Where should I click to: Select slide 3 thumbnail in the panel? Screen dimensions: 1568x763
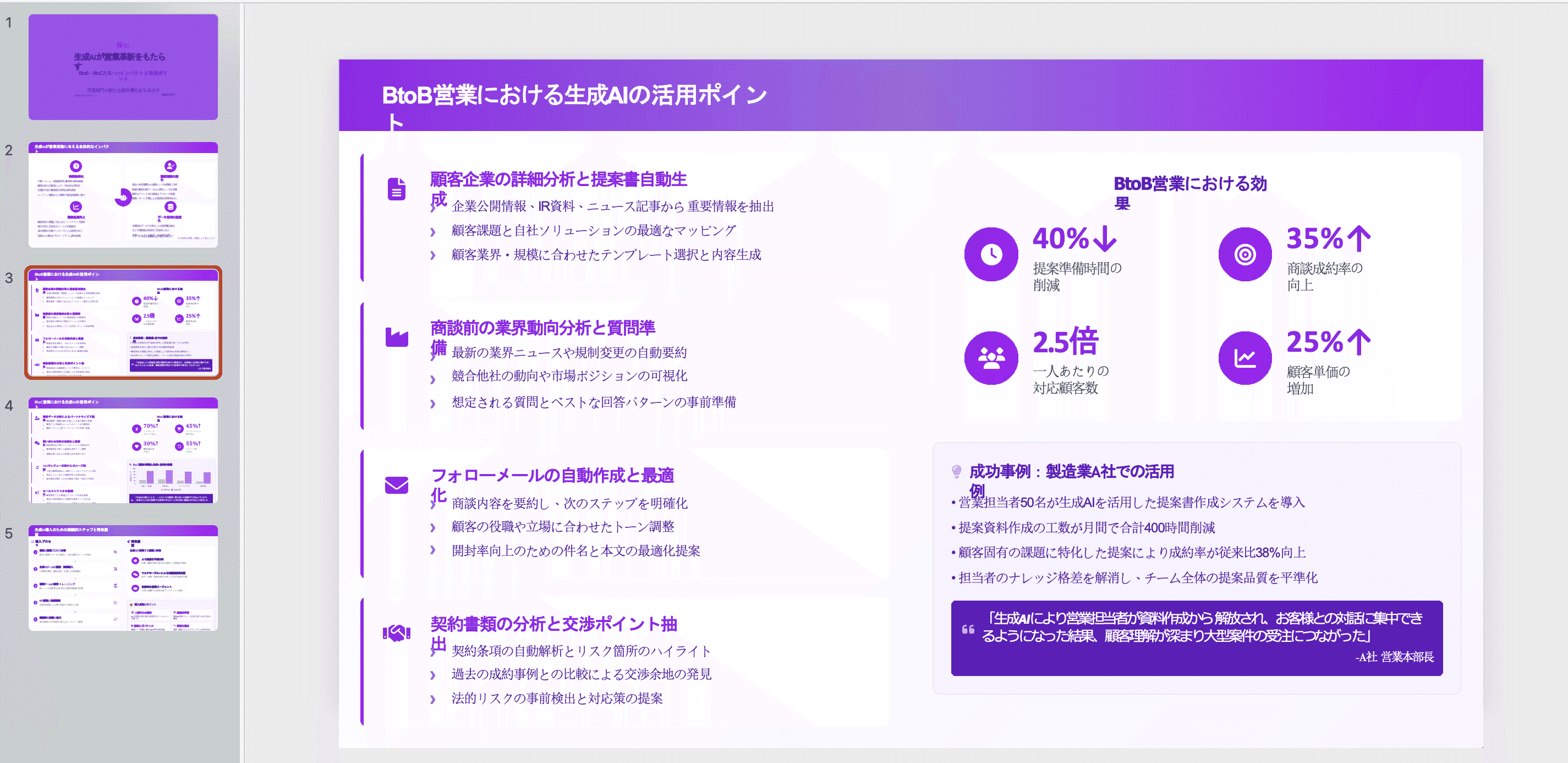click(123, 323)
